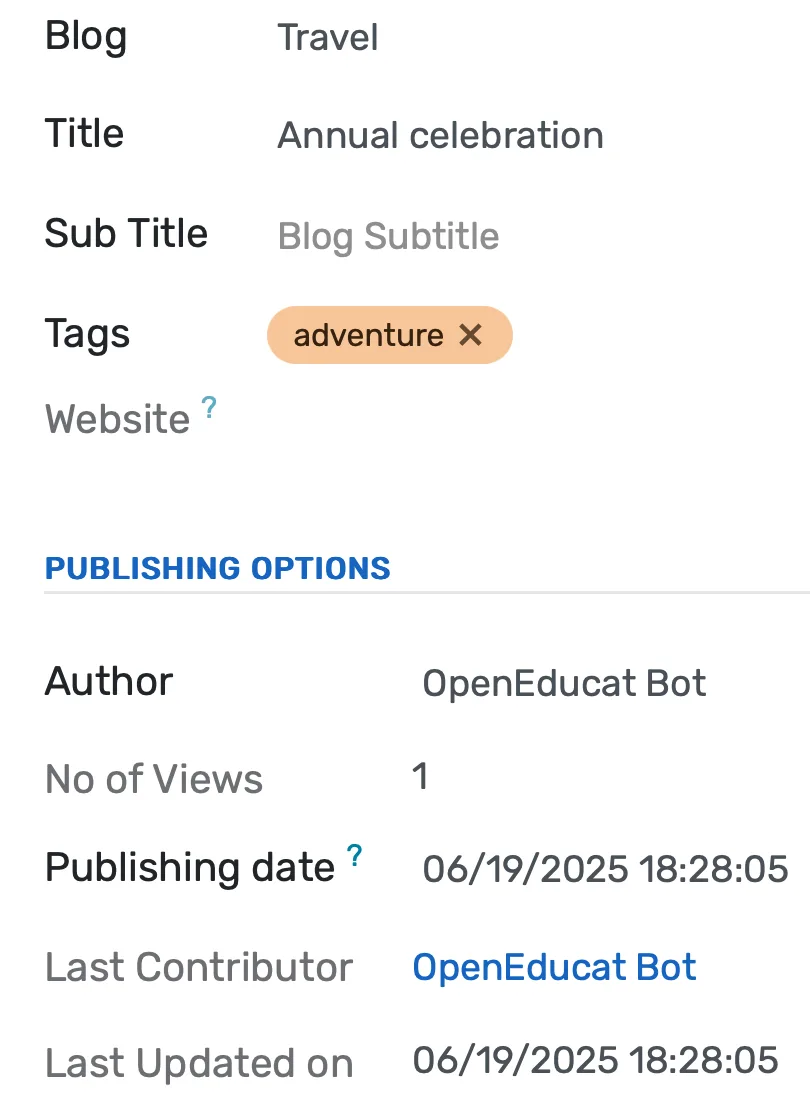Click the Last Updated on timestamp

pyautogui.click(x=595, y=1061)
